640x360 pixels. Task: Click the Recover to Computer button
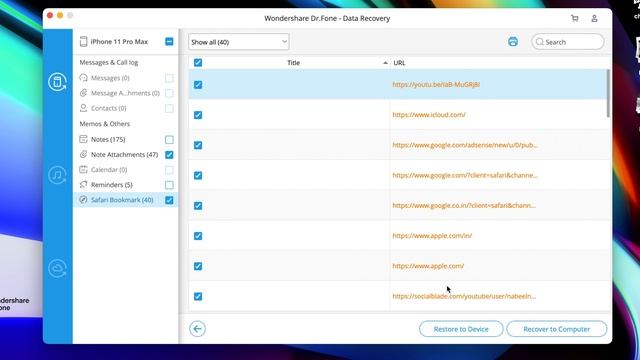coord(557,329)
